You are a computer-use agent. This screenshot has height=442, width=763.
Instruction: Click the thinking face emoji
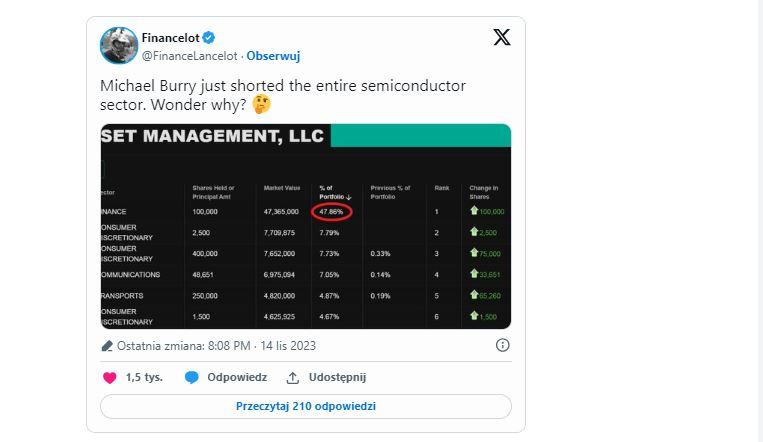261,104
